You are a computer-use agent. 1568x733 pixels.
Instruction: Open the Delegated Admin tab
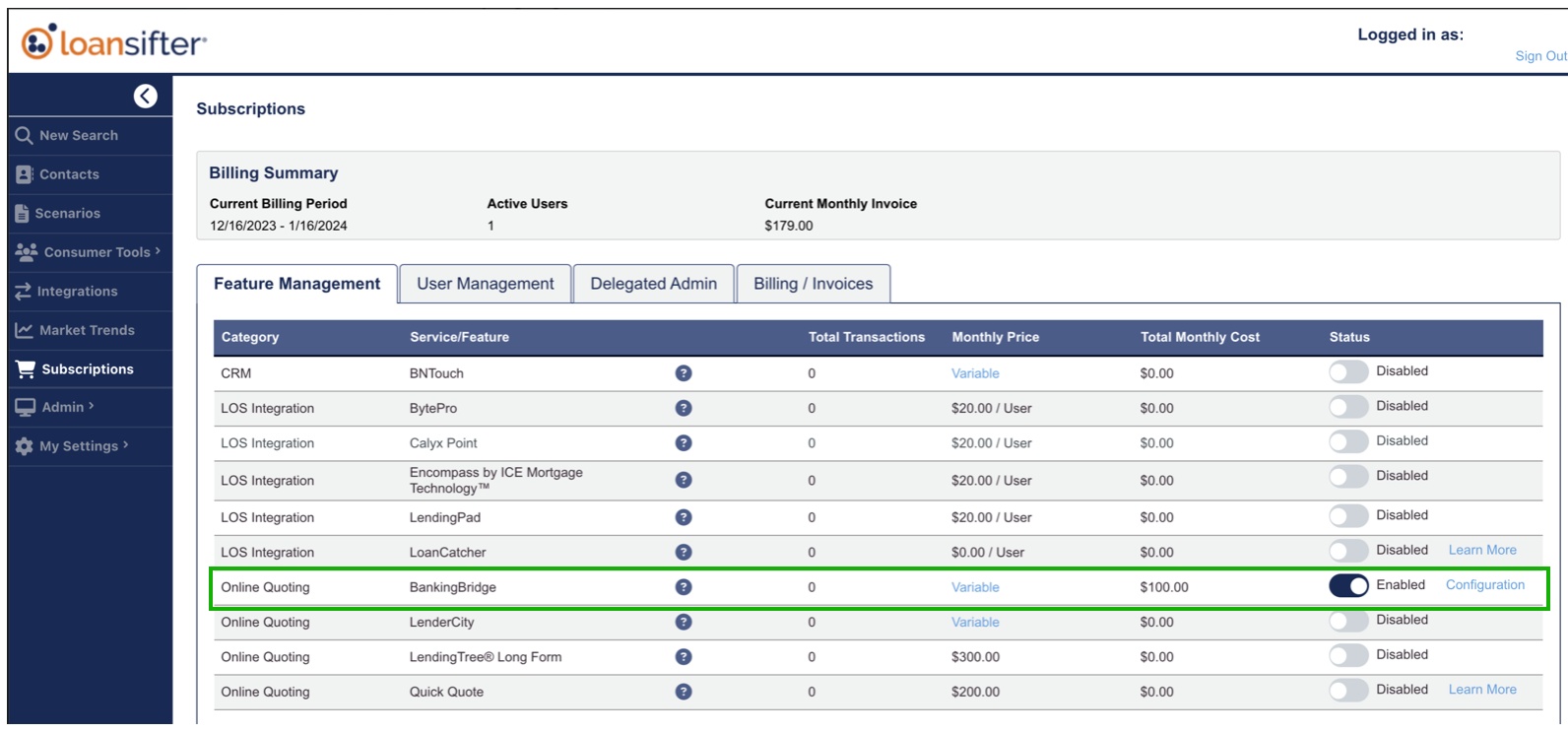[654, 284]
